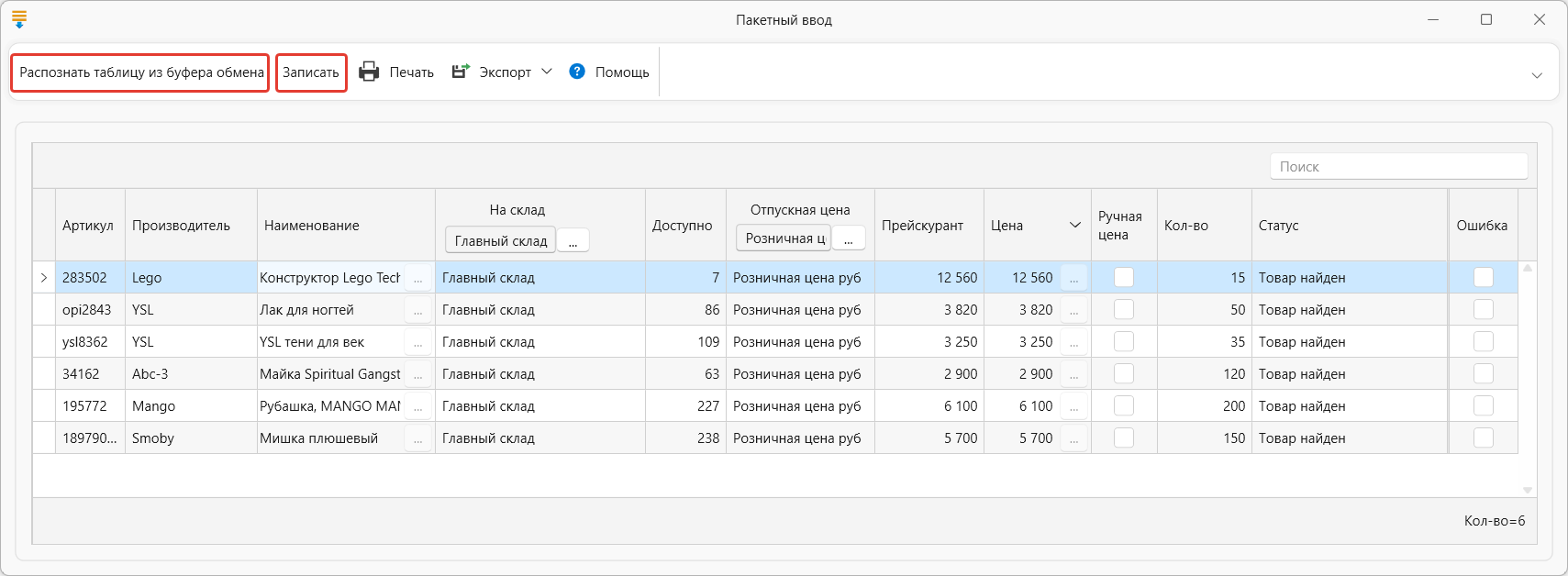Expand the toolbar overflow chevron

(x=1537, y=75)
